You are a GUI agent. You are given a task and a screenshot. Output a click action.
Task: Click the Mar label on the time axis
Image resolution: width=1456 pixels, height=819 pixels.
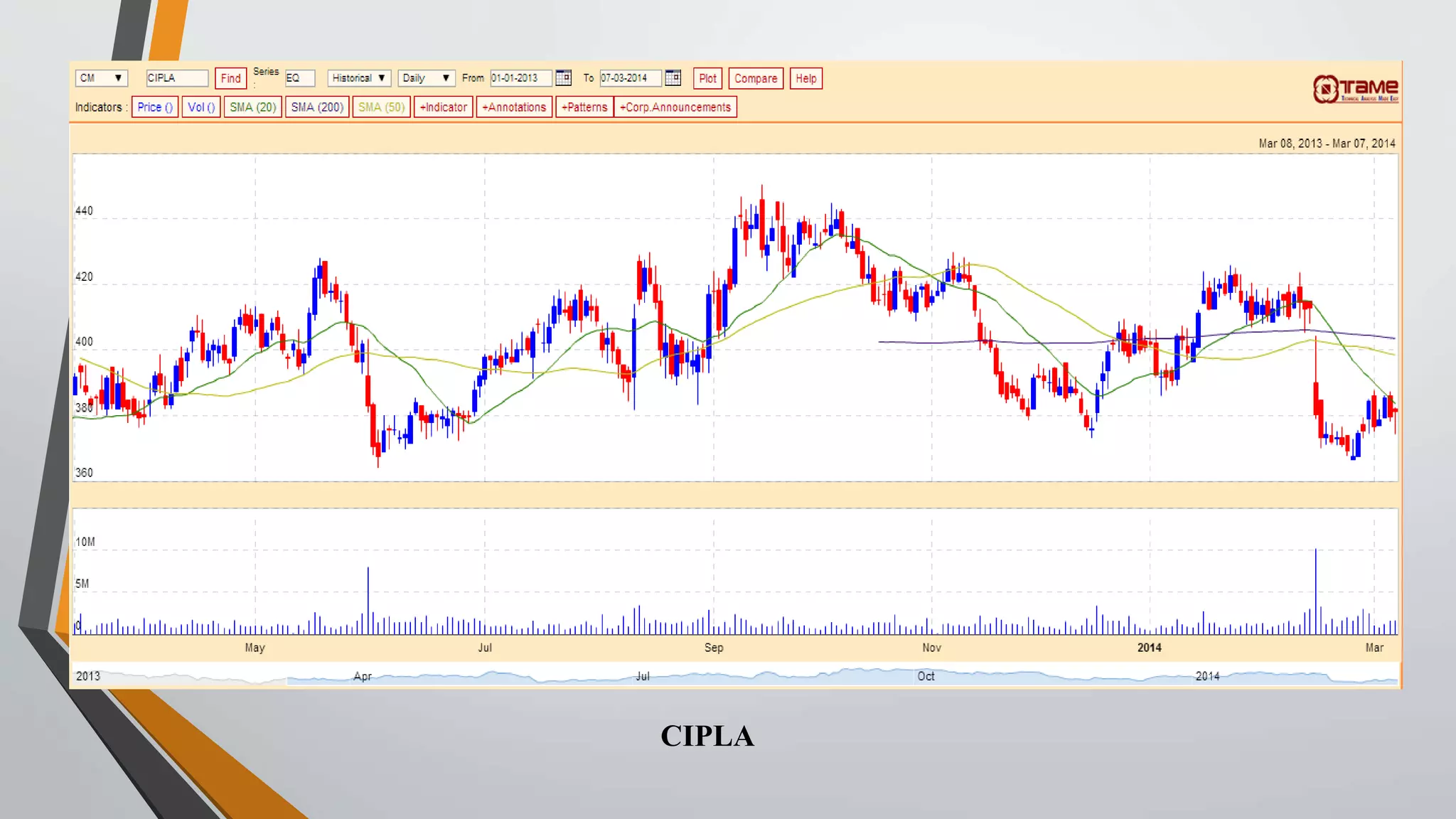1374,648
